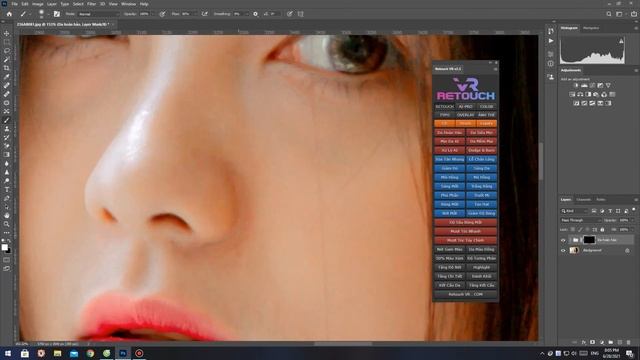
Task: Add an Invert adjustment
Action: [576, 103]
